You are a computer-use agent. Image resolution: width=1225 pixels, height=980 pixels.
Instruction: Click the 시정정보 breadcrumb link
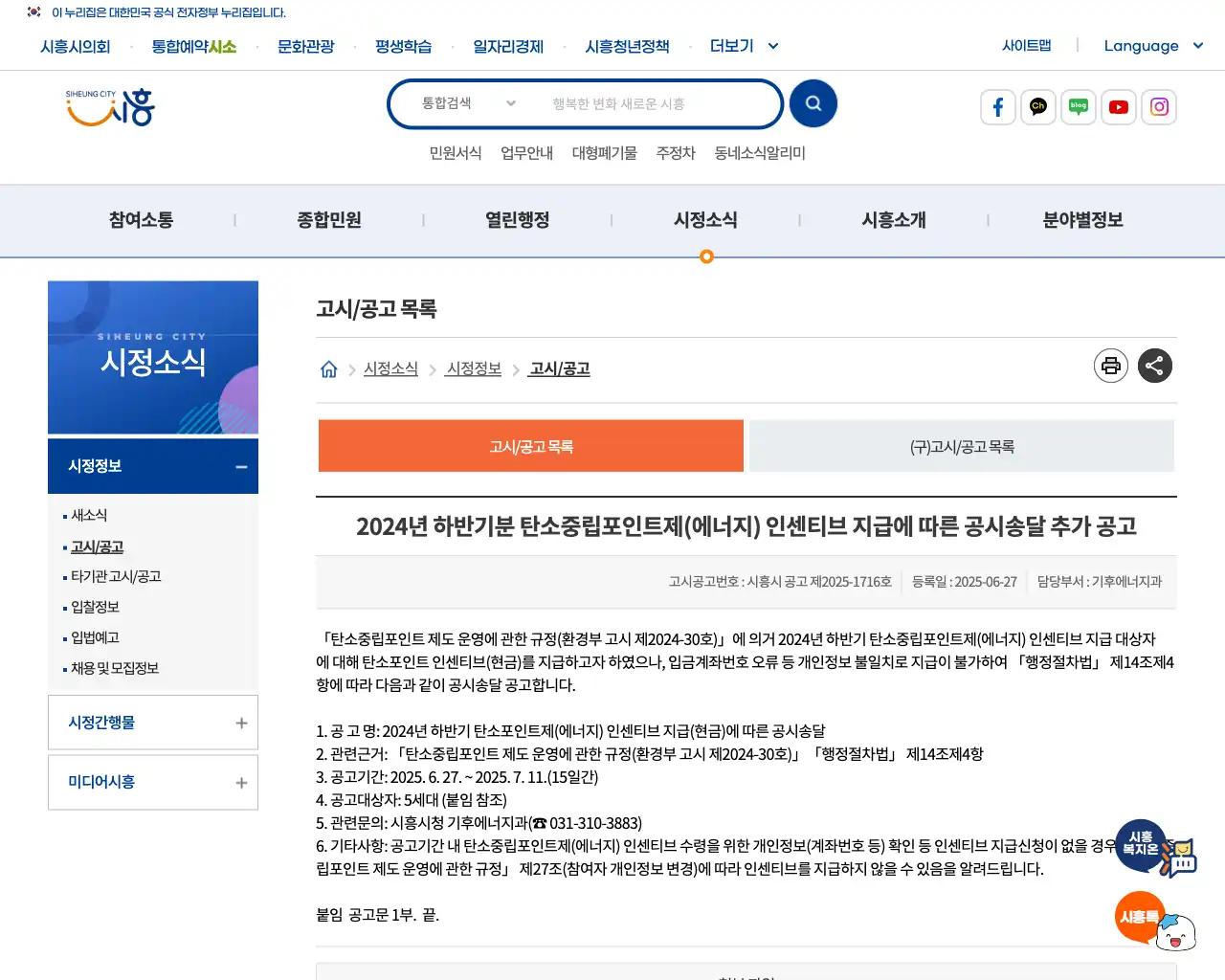tap(474, 368)
